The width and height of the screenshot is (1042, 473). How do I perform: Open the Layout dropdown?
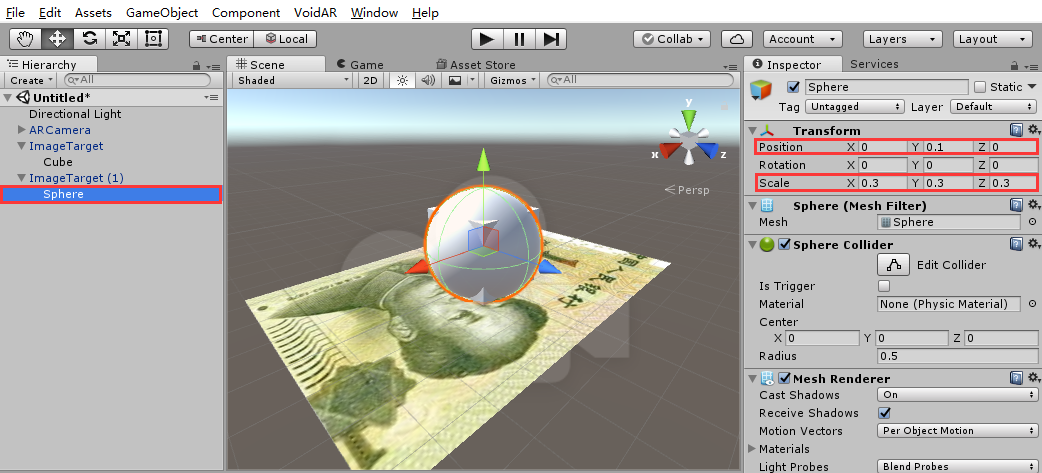993,39
